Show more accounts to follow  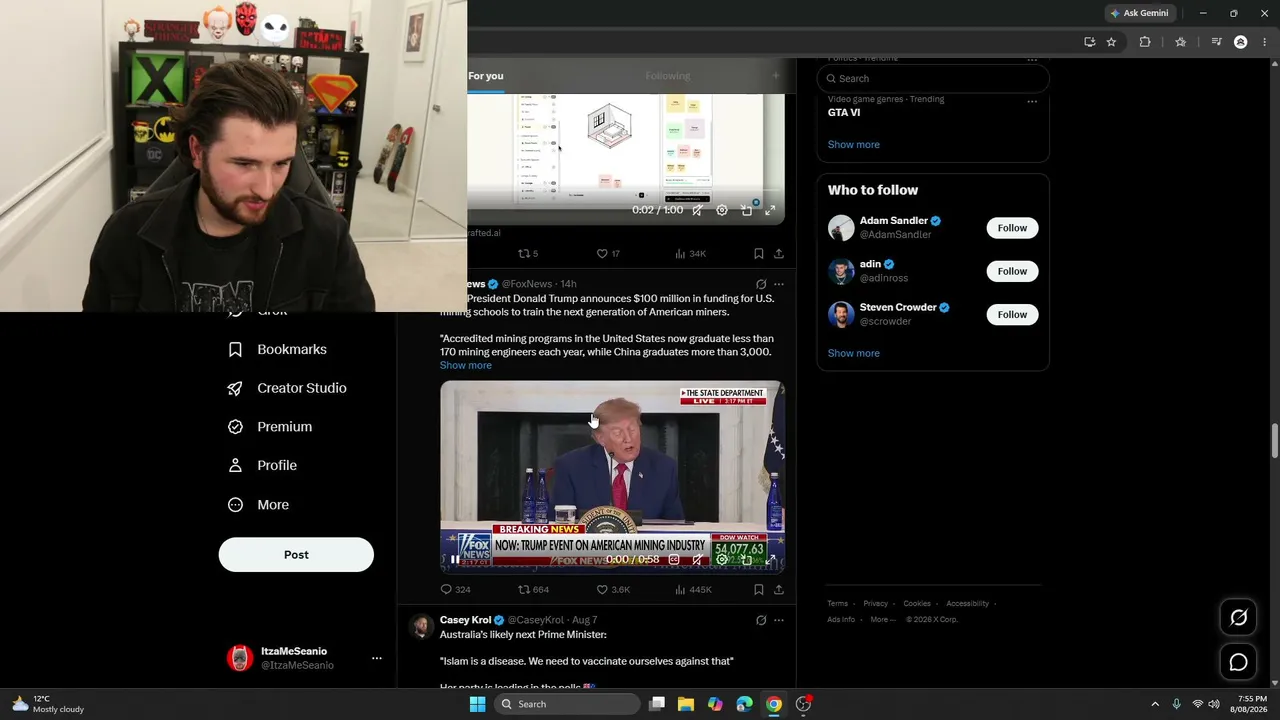tap(854, 353)
